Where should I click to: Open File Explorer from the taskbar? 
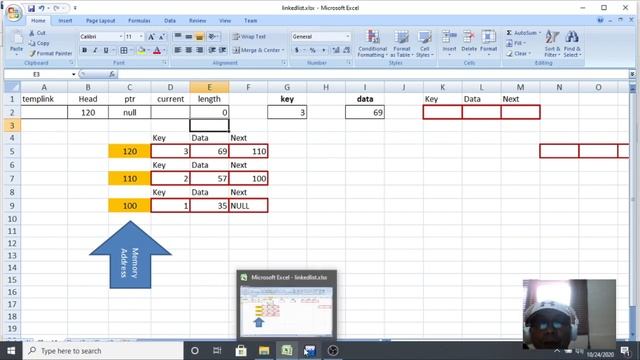click(x=264, y=351)
